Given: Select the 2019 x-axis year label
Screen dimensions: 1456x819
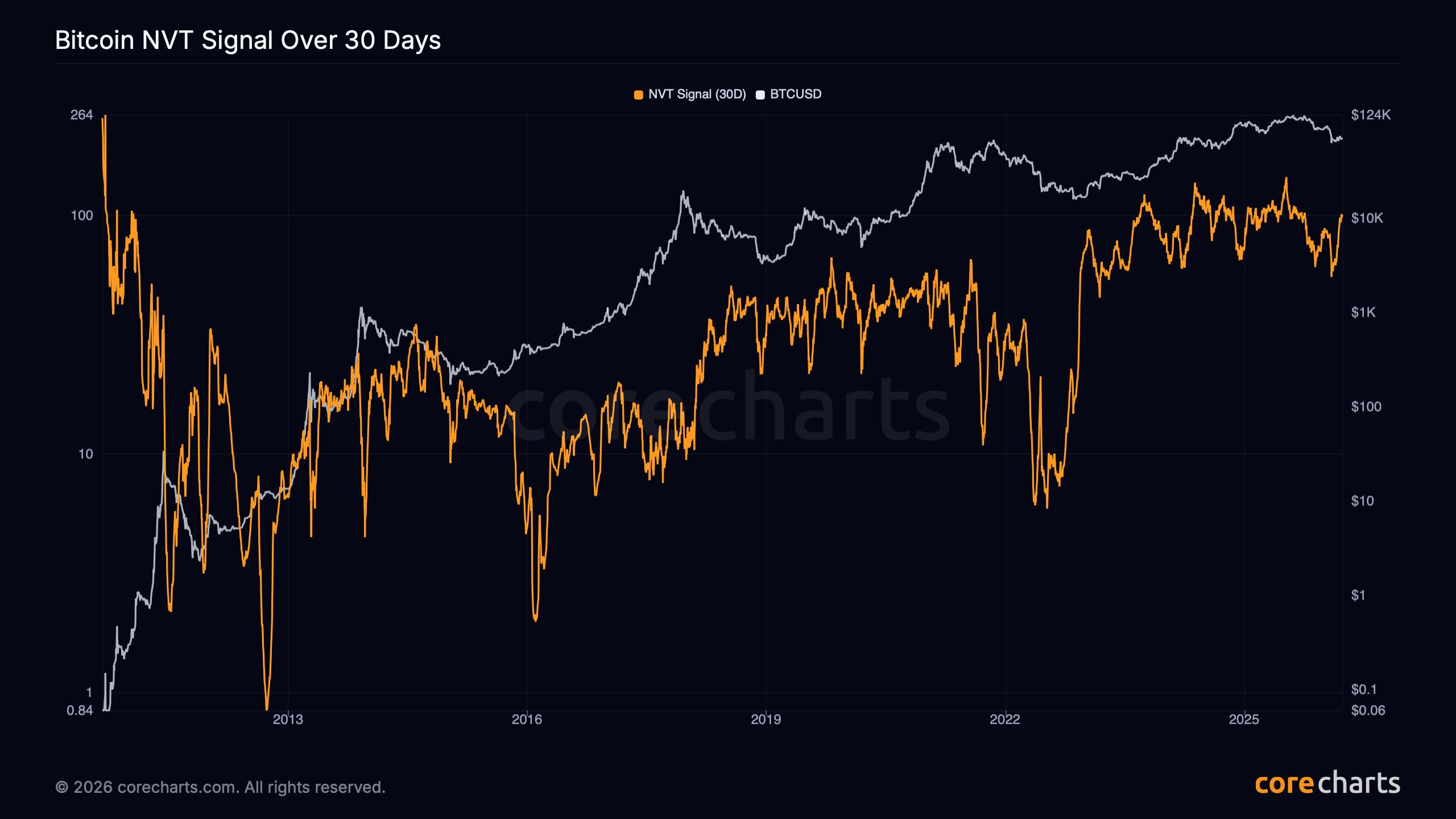Looking at the screenshot, I should (x=766, y=719).
